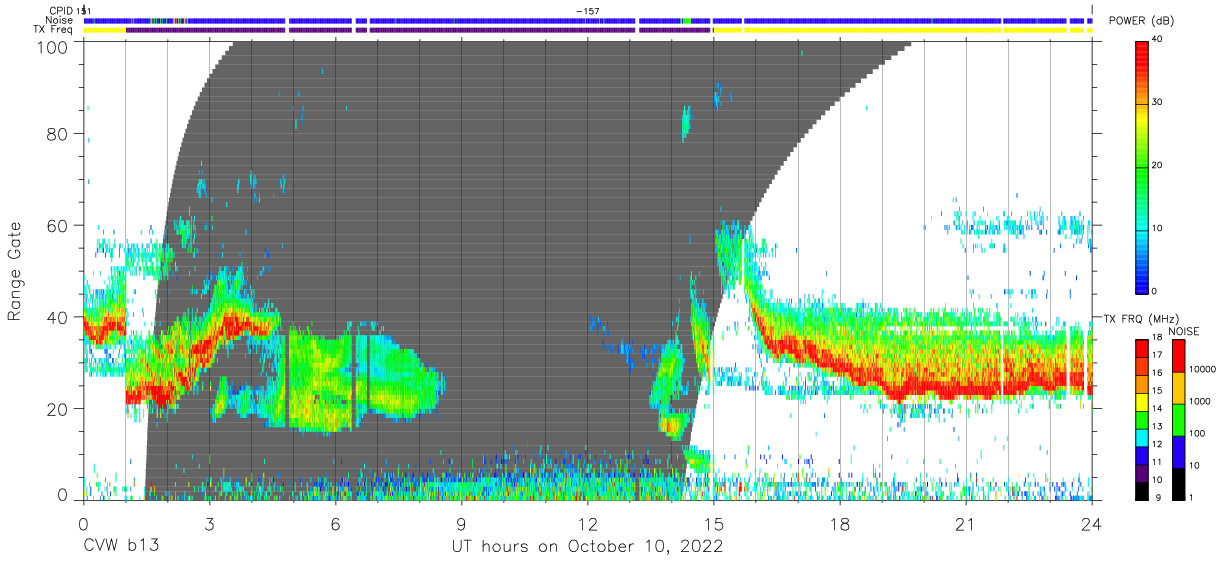The width and height of the screenshot is (1228, 567).
Task: Click the blue segment of the NOISE colorbar
Action: (1178, 452)
